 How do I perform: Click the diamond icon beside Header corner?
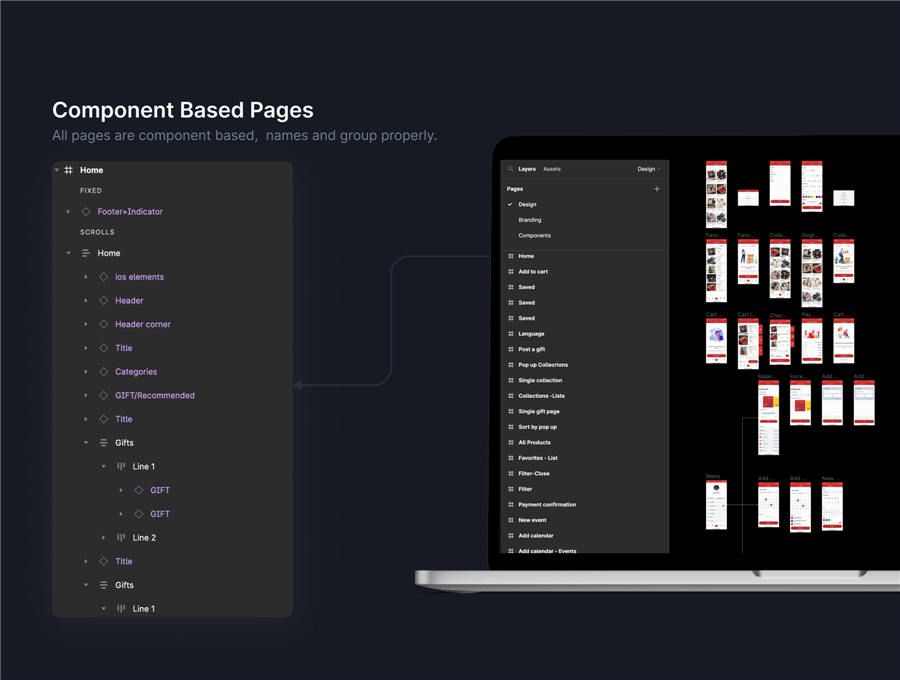point(103,324)
